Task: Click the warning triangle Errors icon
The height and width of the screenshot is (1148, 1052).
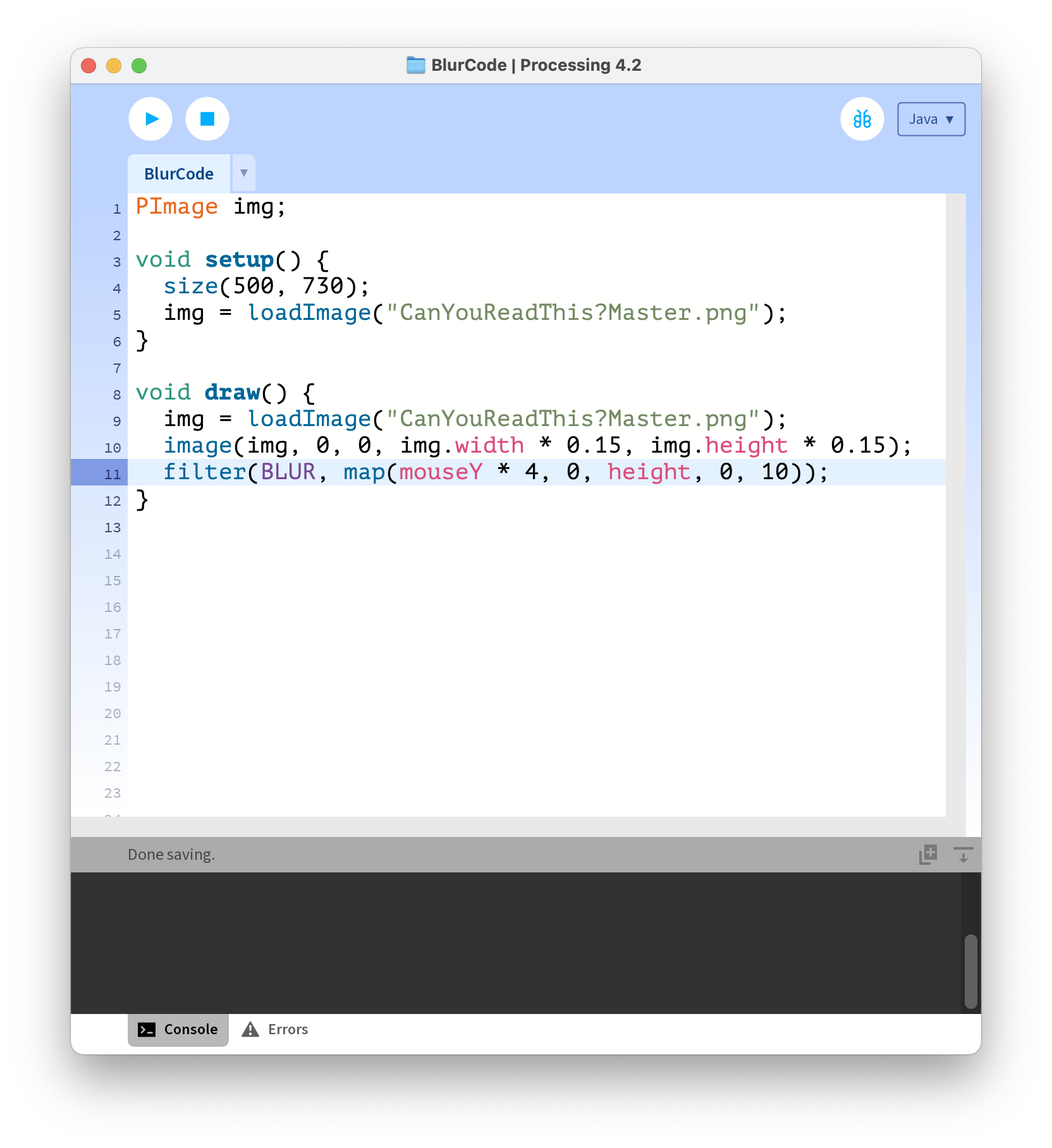Action: coord(250,1030)
